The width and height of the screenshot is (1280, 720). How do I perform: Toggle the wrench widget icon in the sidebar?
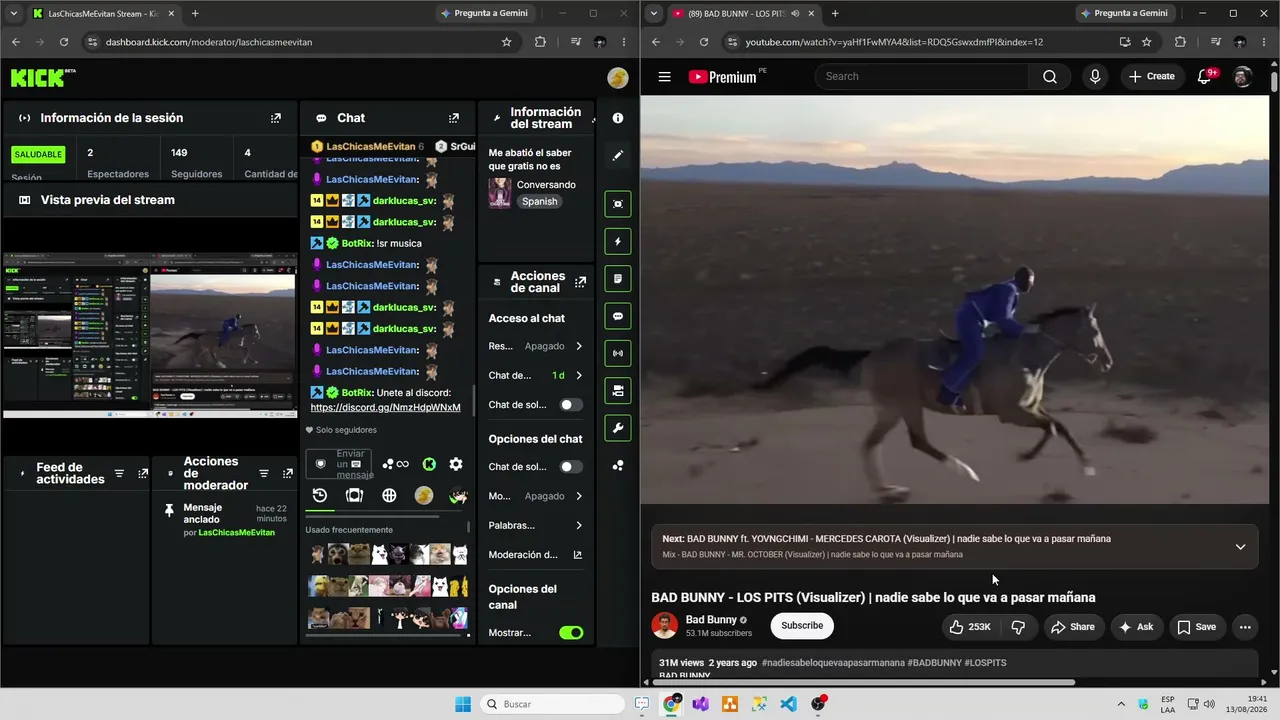point(618,428)
